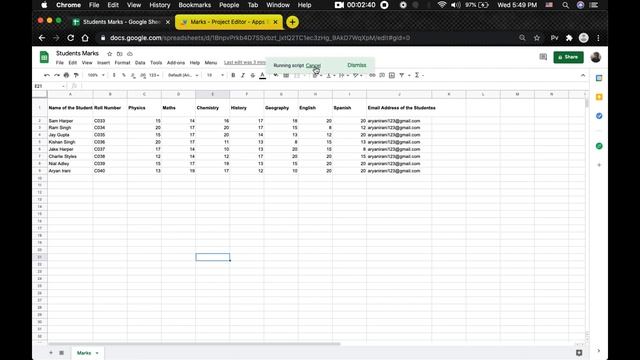
Task: Toggle side panel with bottom right arrow
Action: click(x=599, y=351)
